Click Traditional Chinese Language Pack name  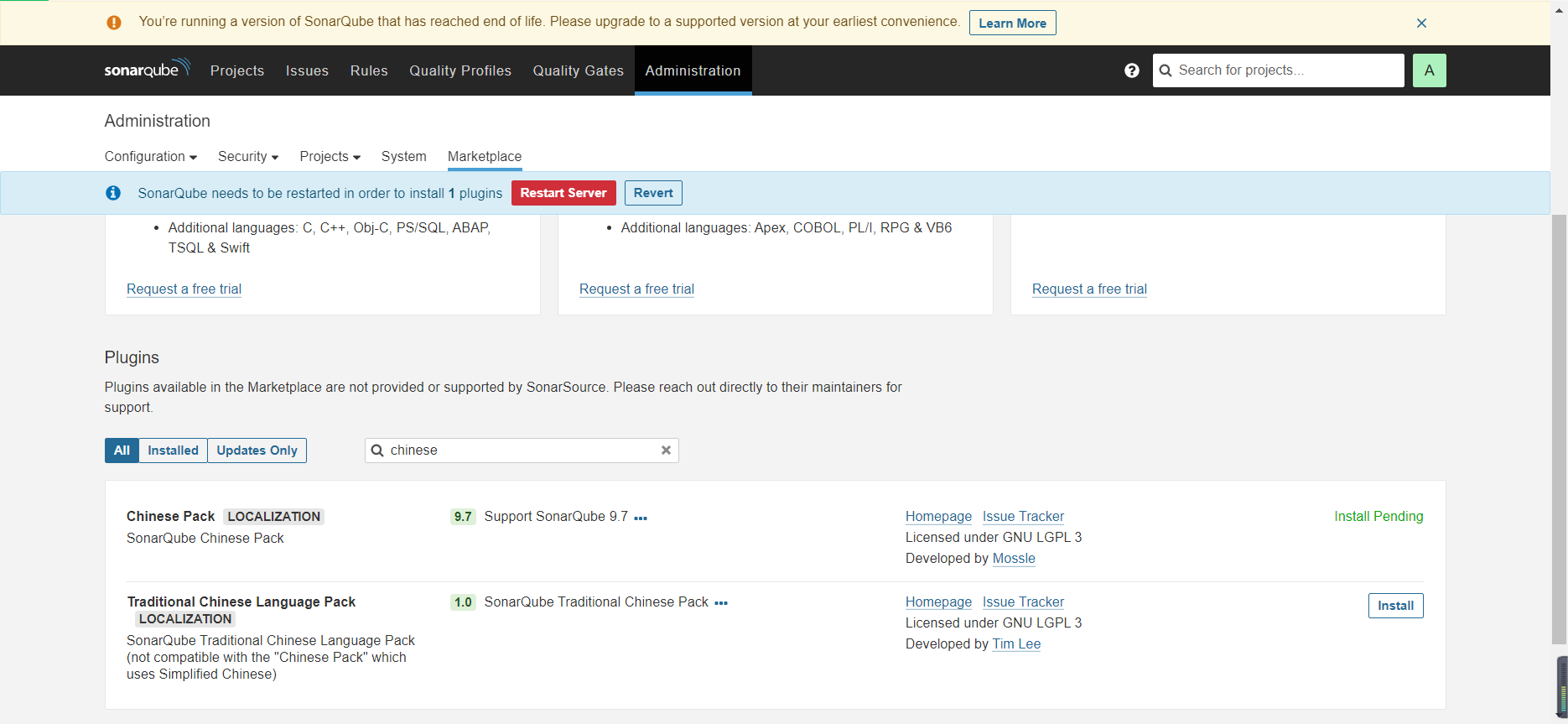coord(241,602)
